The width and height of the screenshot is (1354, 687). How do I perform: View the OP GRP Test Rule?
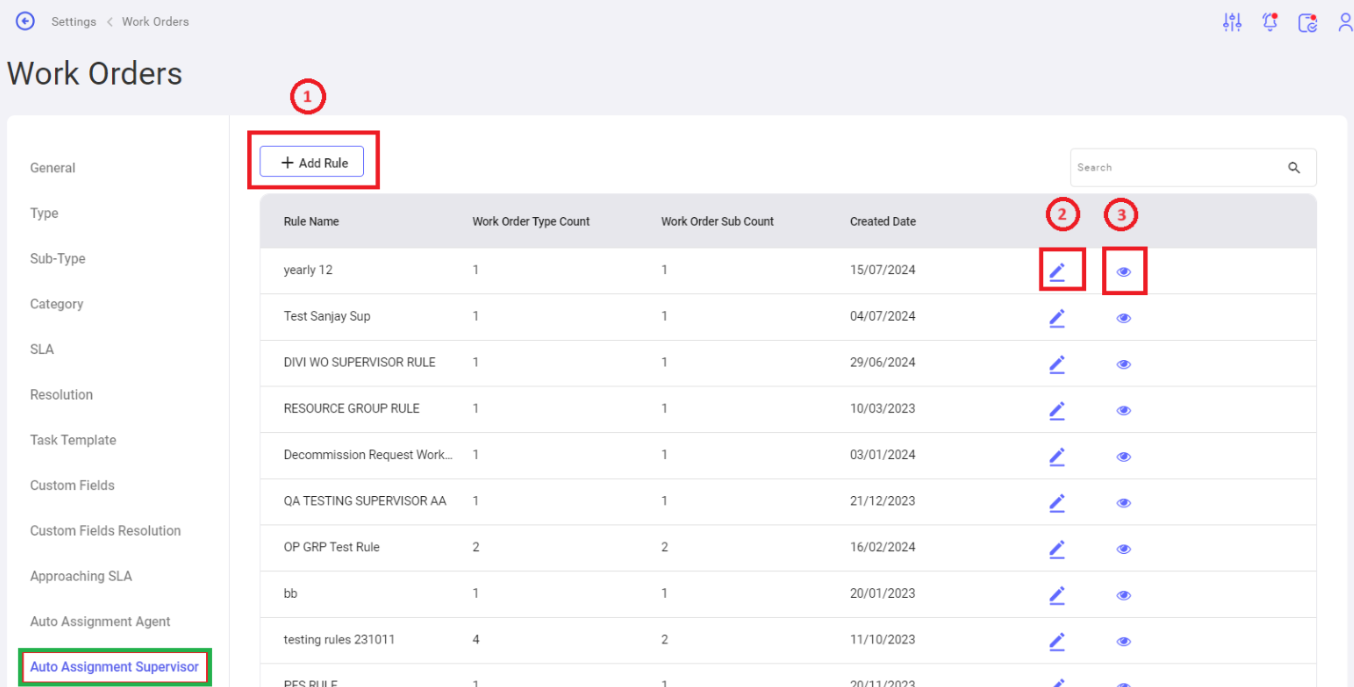click(1124, 549)
